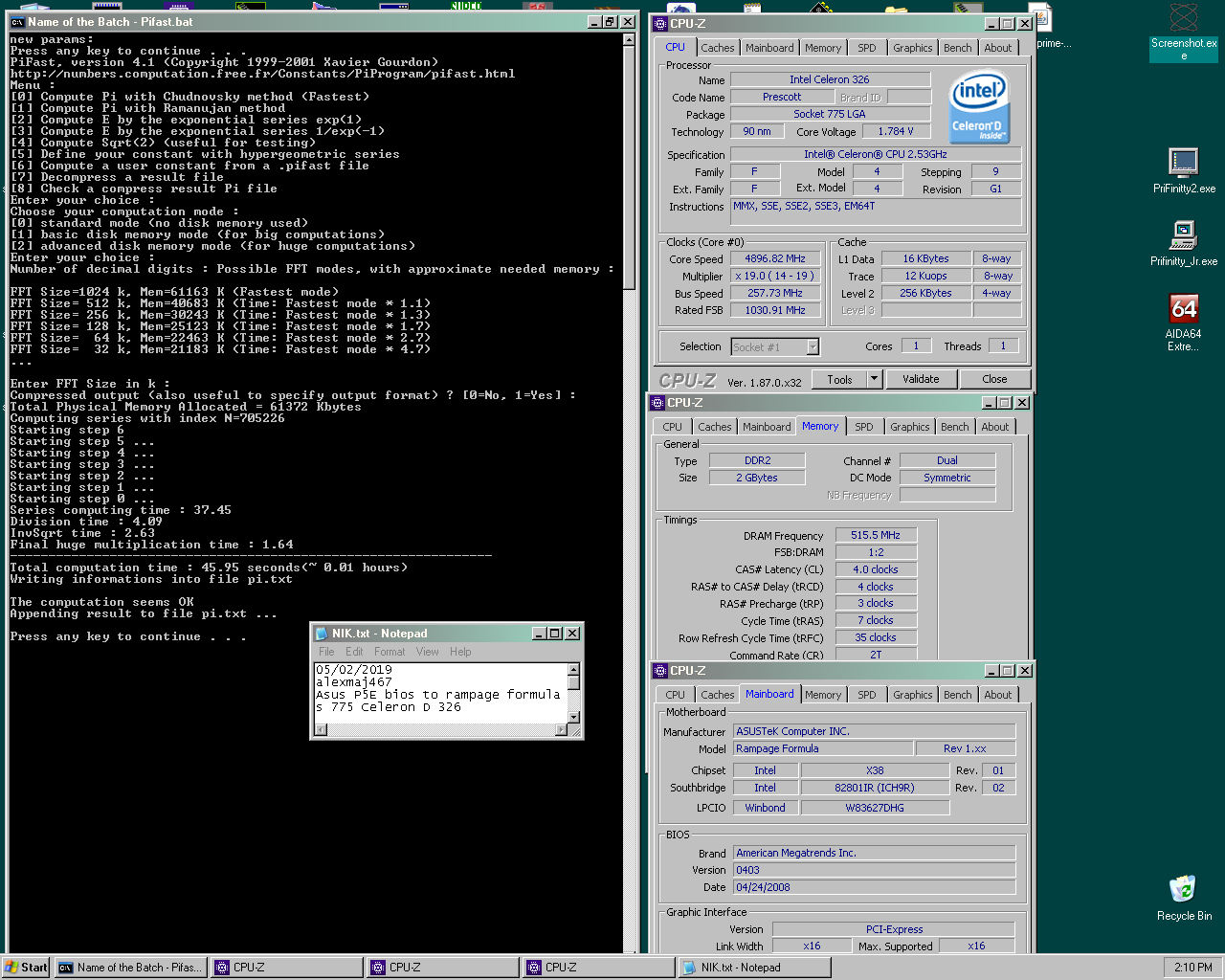Open the Help menu in Notepad

460,652
